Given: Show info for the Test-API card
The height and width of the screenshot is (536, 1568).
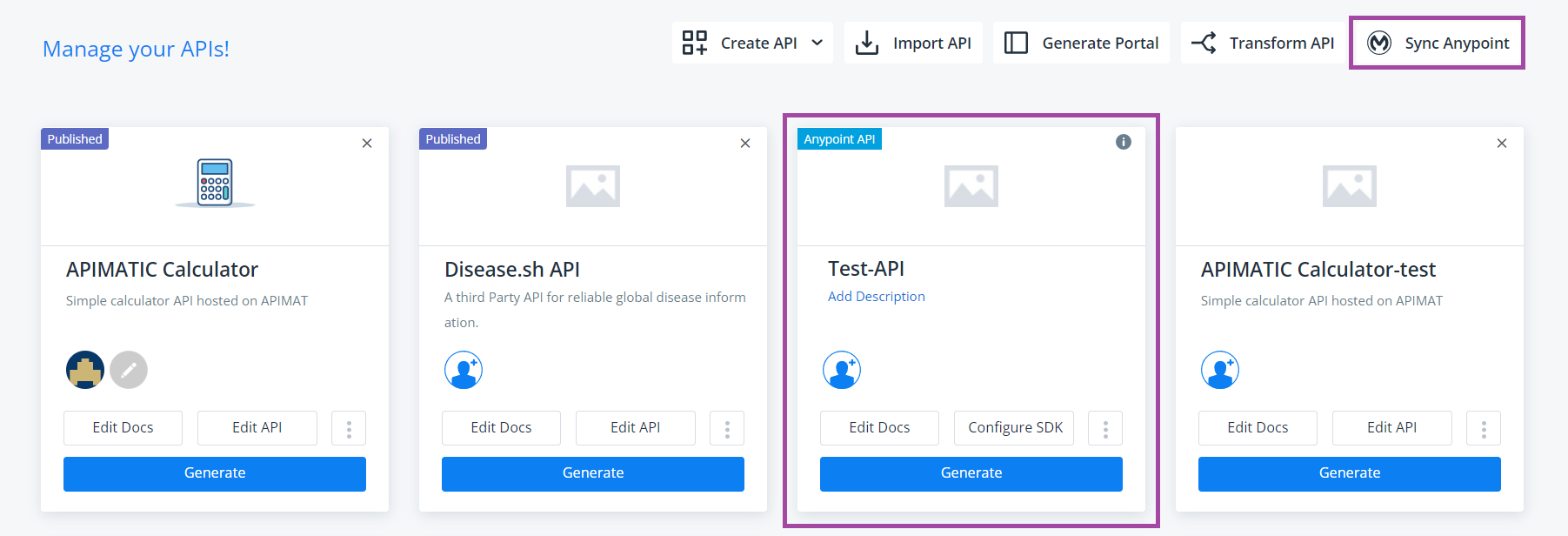Looking at the screenshot, I should coord(1124,142).
